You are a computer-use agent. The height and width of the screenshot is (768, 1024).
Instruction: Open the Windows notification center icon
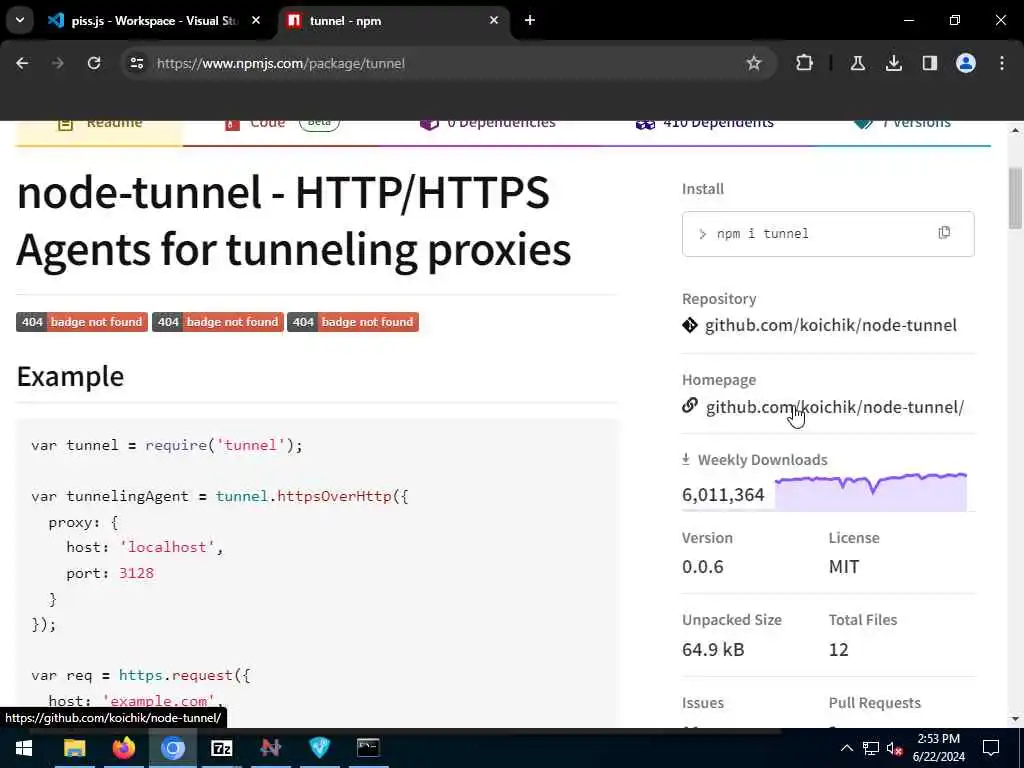[x=991, y=748]
